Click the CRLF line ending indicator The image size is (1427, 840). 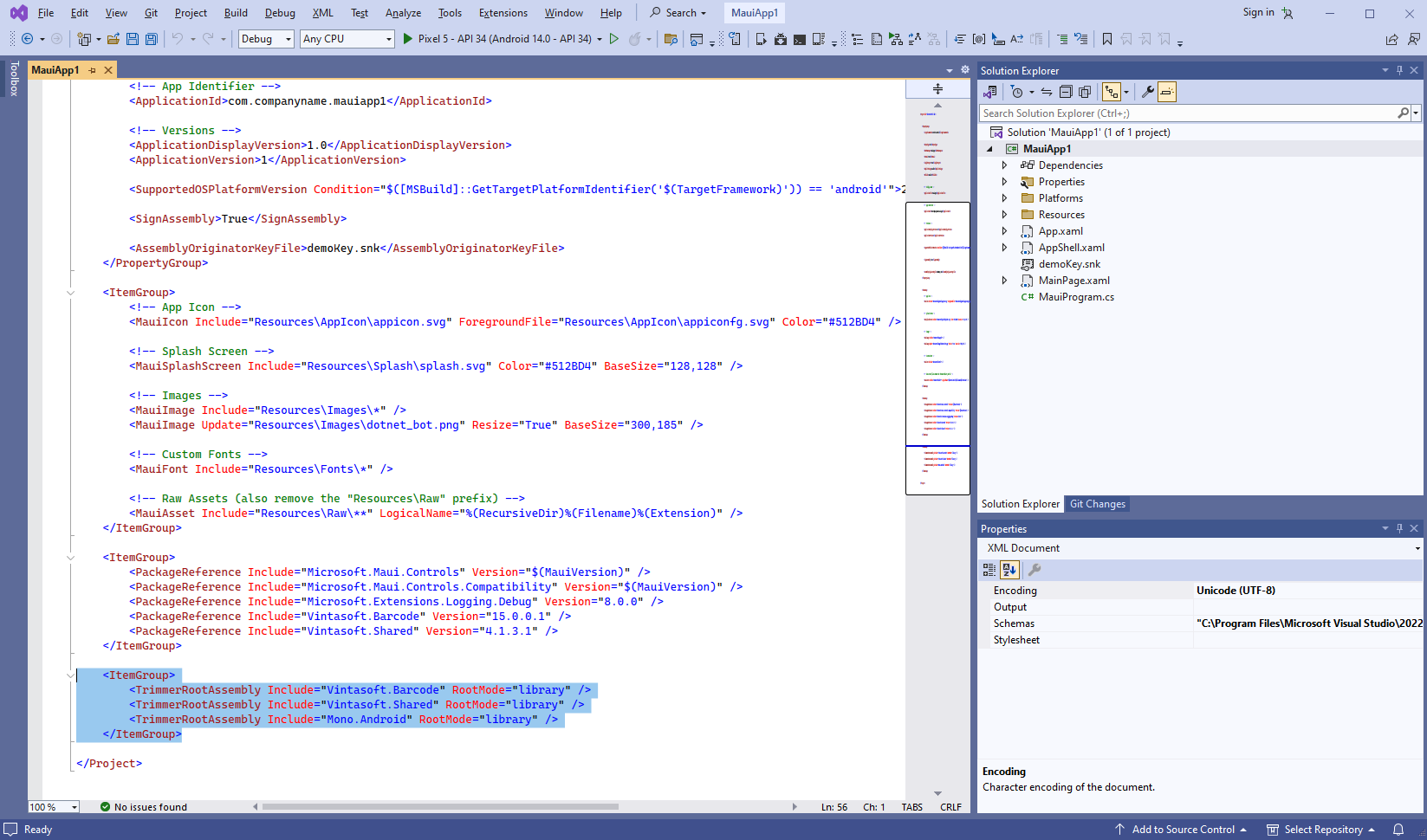pos(950,807)
